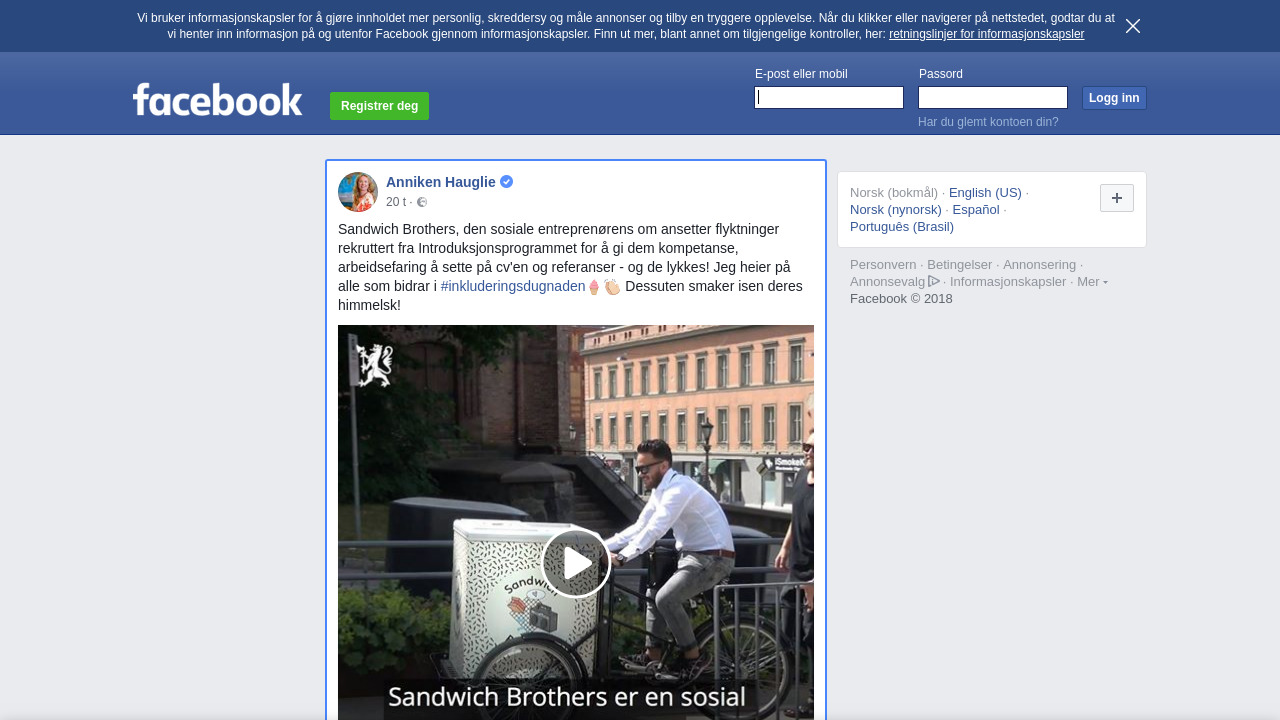Open Anniken Hauglie's profile picture
This screenshot has height=720, width=1280.
(358, 192)
